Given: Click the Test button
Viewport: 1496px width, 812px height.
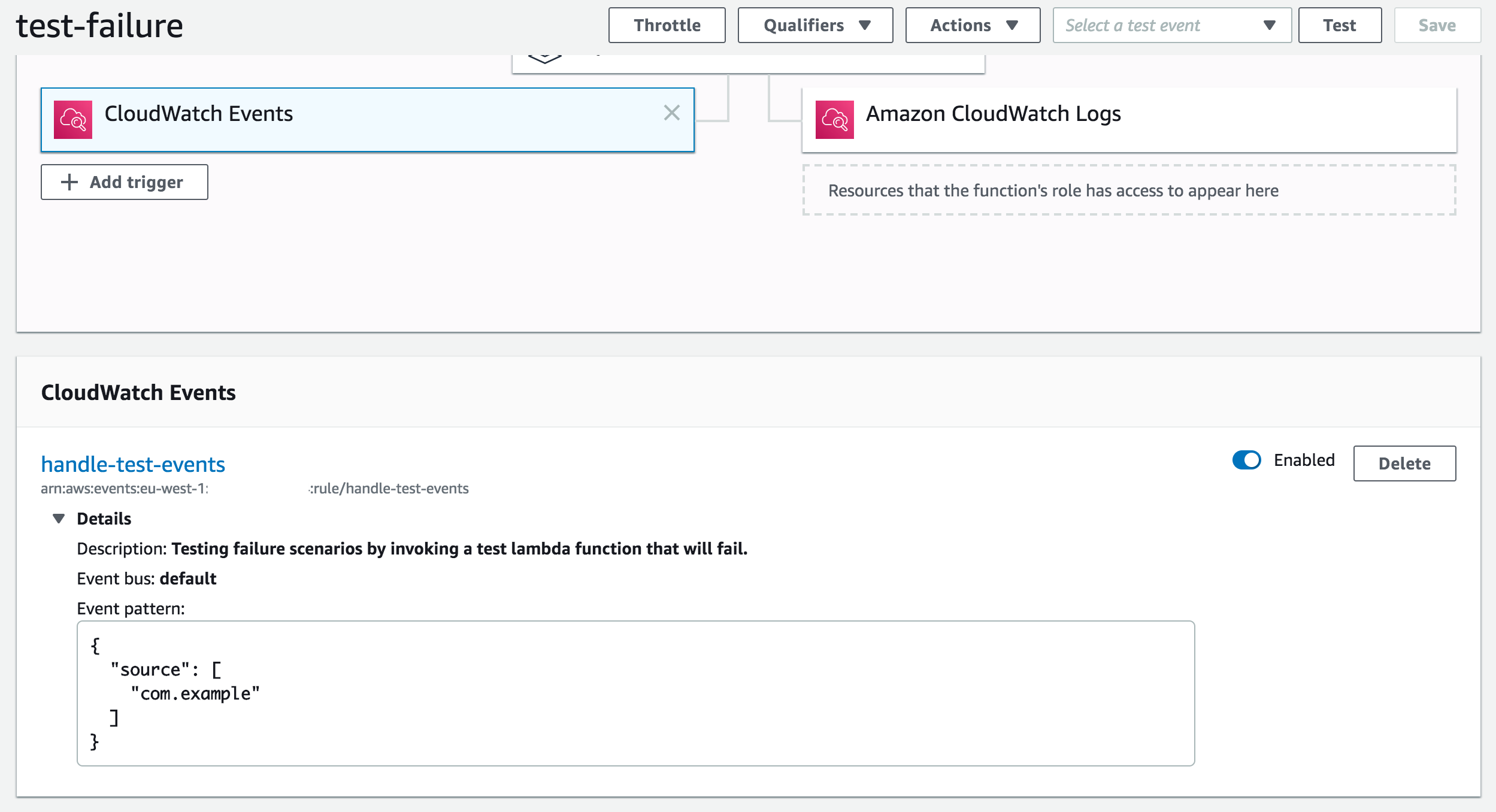Looking at the screenshot, I should point(1340,25).
